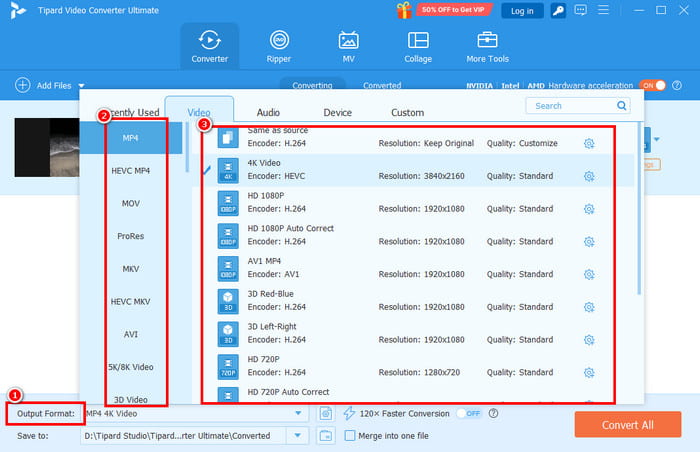Image resolution: width=700 pixels, height=452 pixels.
Task: Click snapshot settings icon beside output format
Action: tap(326, 414)
